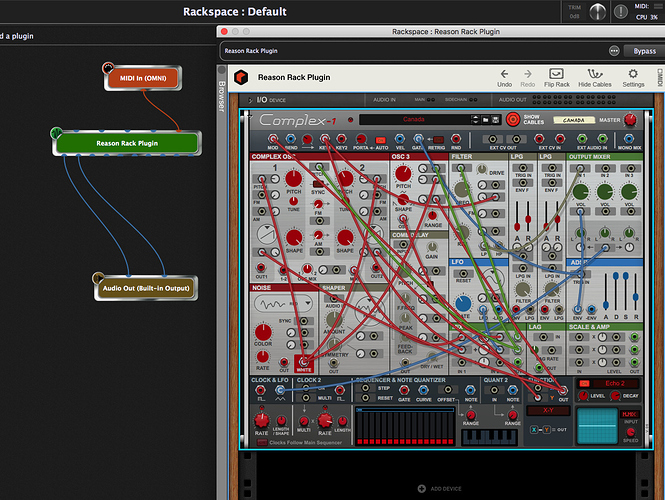Screen dimensions: 665x500
Task: Click the RND CV jack
Action: pyautogui.click(x=455, y=139)
